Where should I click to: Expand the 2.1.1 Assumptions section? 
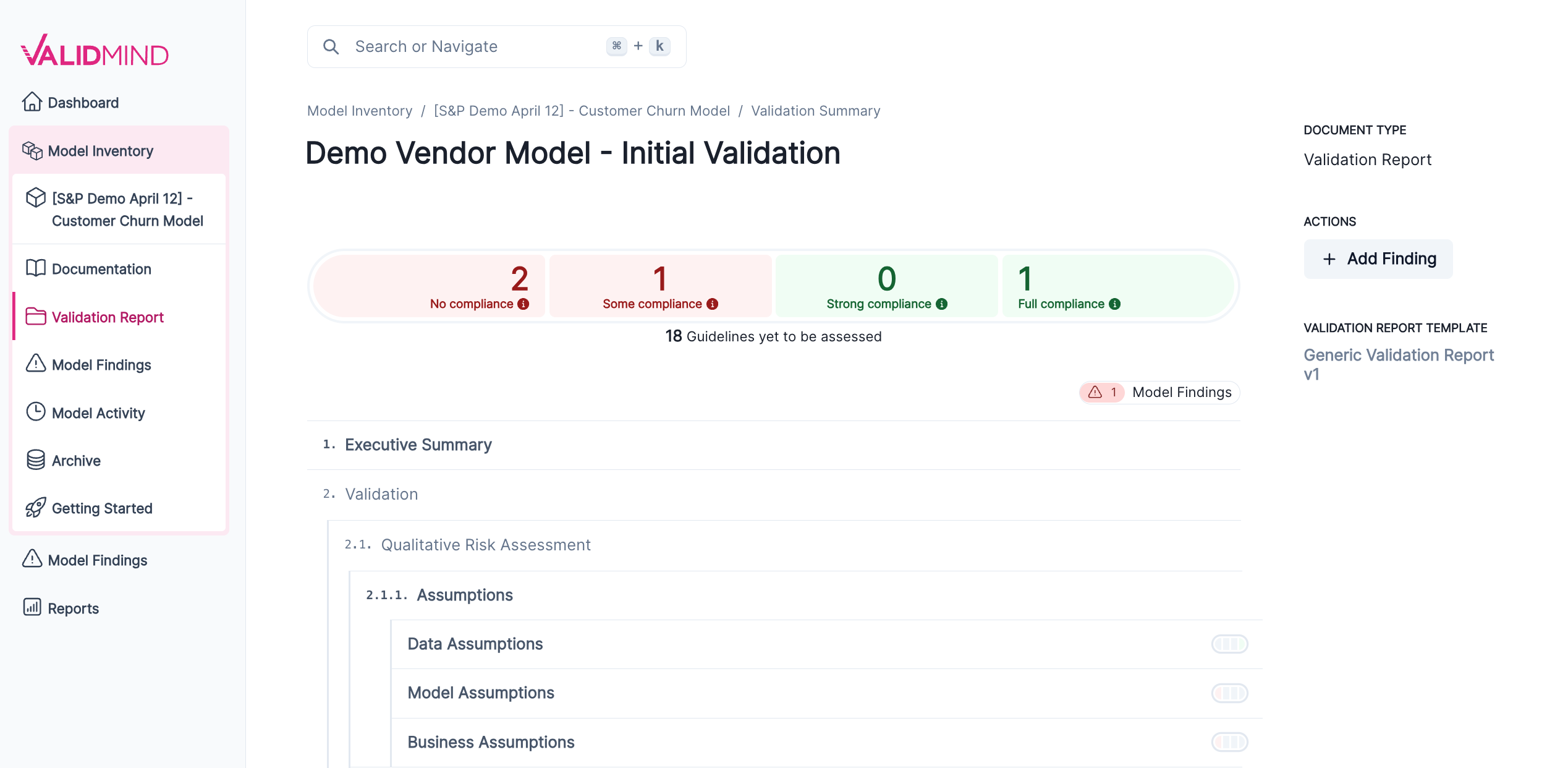point(465,594)
